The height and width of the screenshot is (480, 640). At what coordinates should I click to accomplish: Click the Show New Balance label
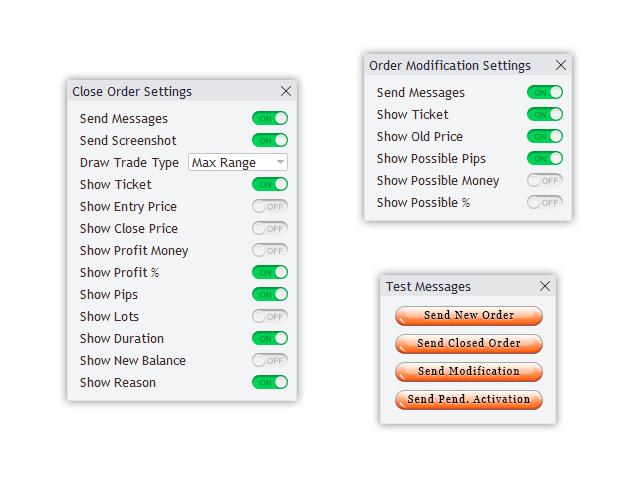133,360
